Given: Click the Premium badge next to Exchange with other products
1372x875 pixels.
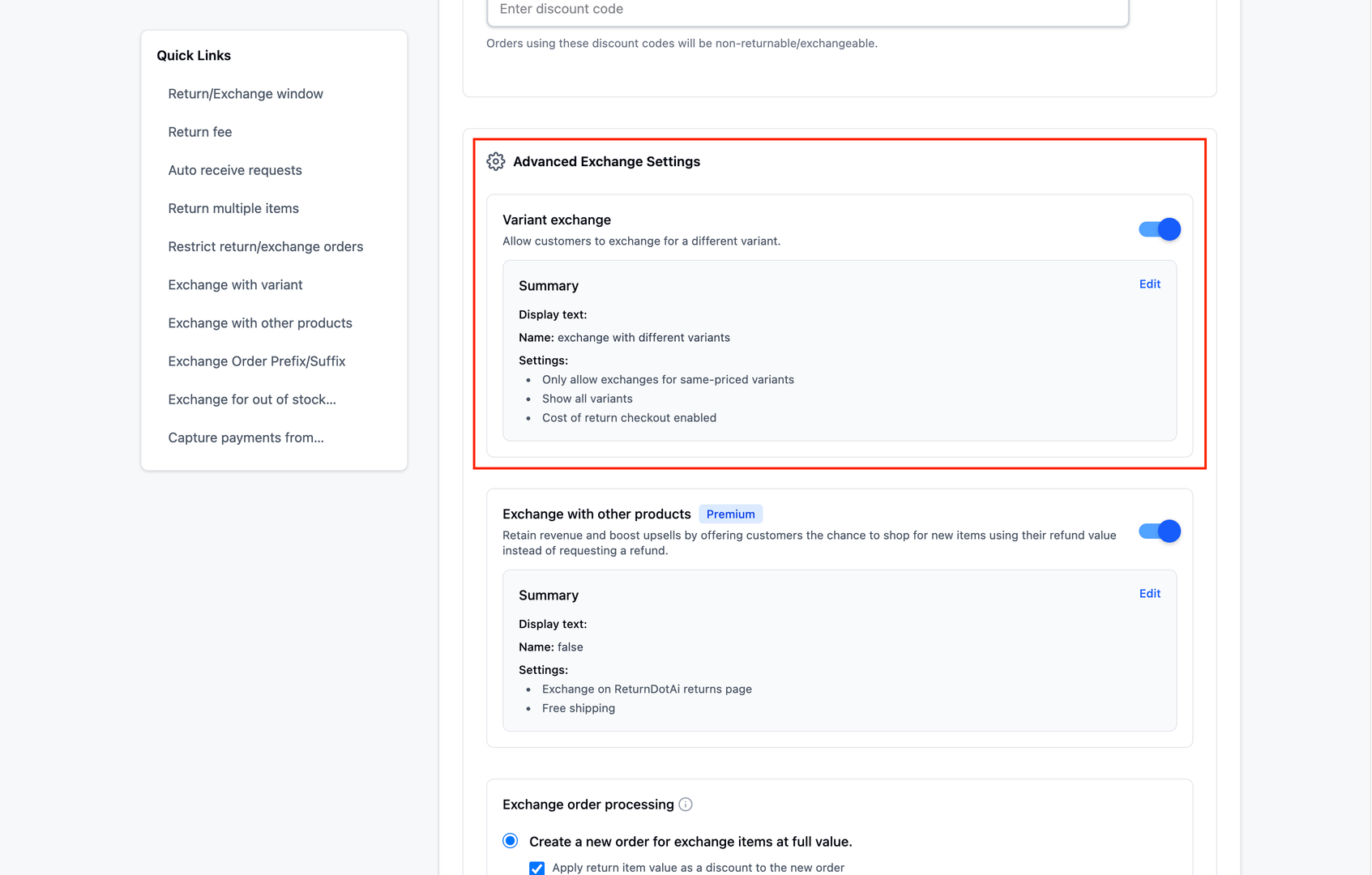Looking at the screenshot, I should 730,514.
